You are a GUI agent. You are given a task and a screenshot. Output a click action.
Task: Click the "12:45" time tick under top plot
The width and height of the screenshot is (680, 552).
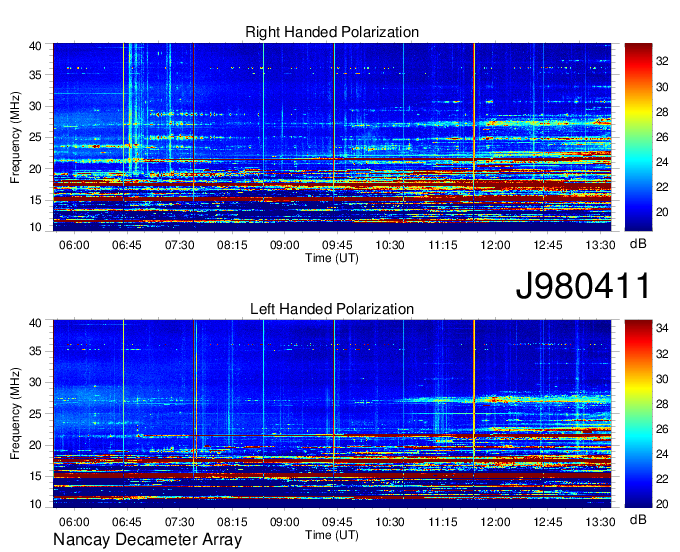point(548,245)
